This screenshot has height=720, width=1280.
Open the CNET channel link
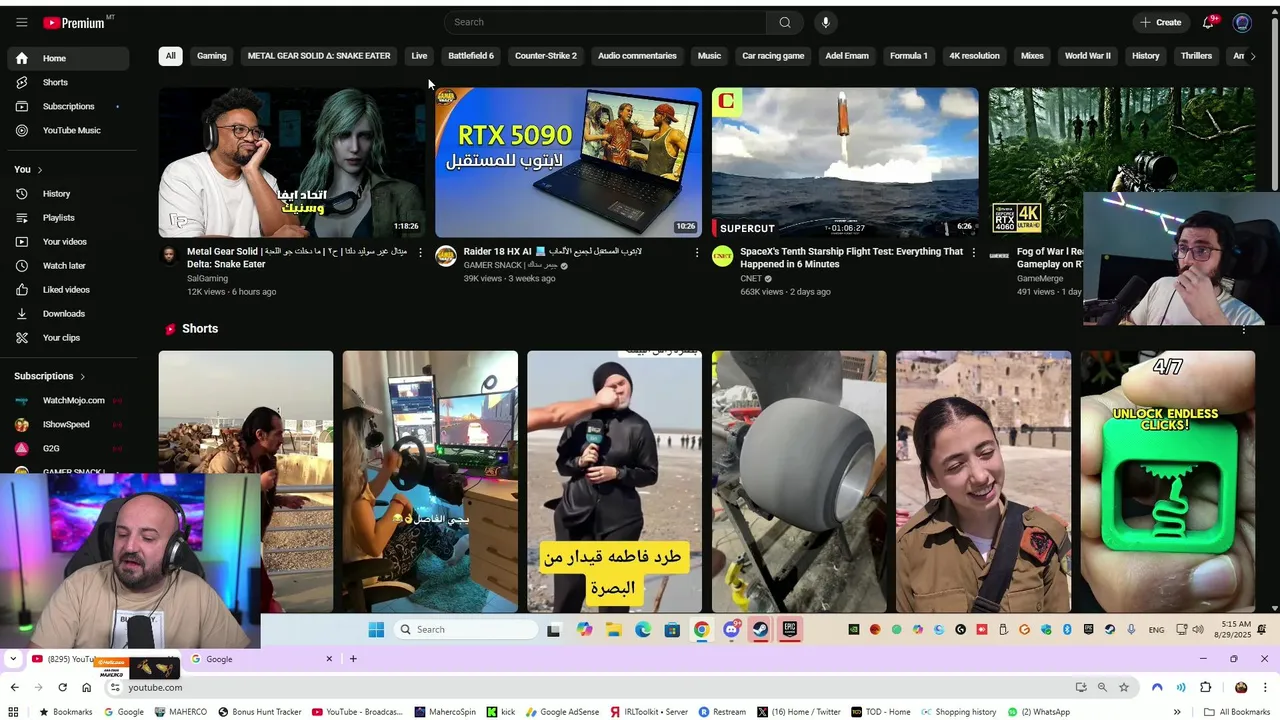click(x=751, y=279)
